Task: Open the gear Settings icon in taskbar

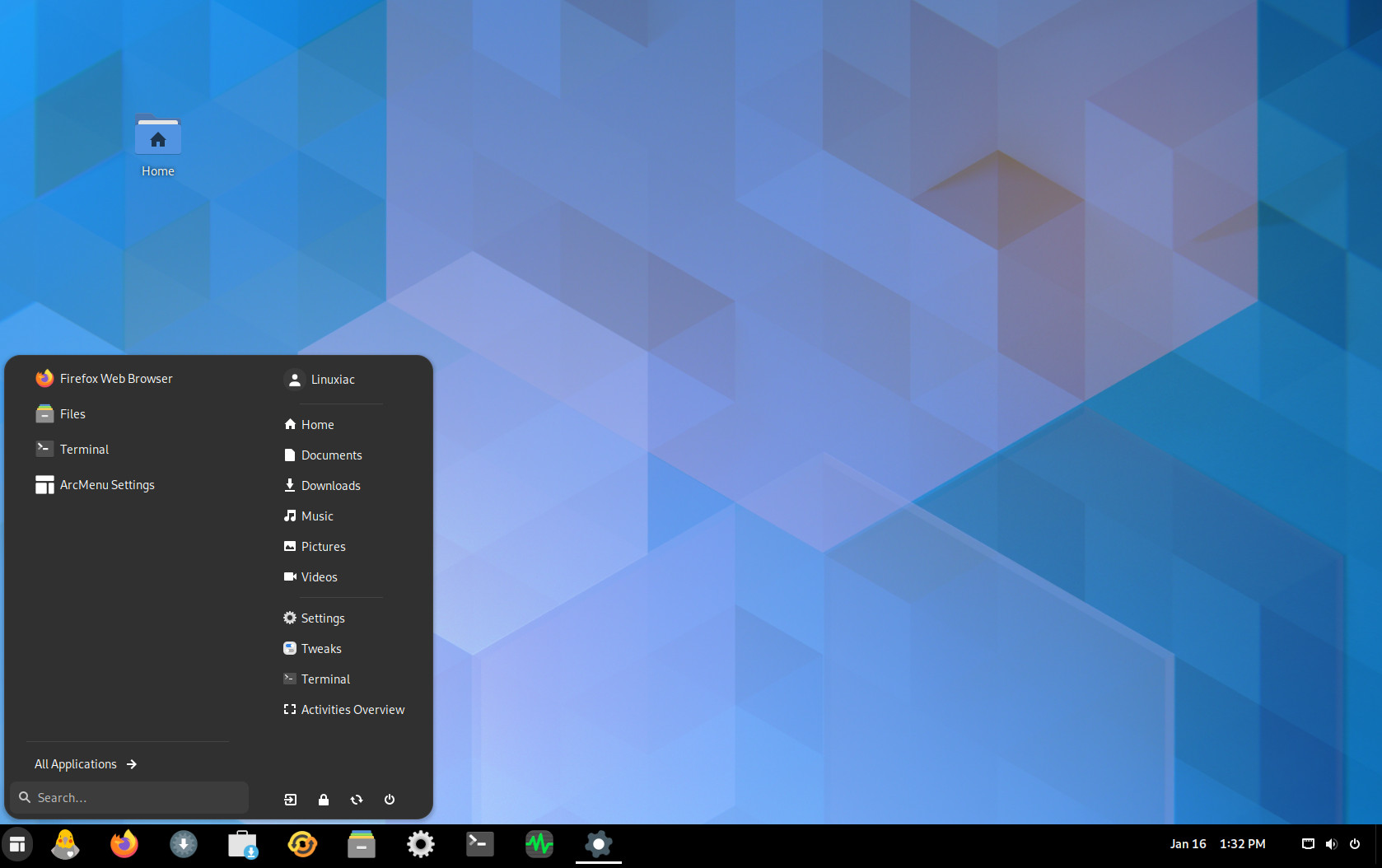Action: [x=421, y=844]
